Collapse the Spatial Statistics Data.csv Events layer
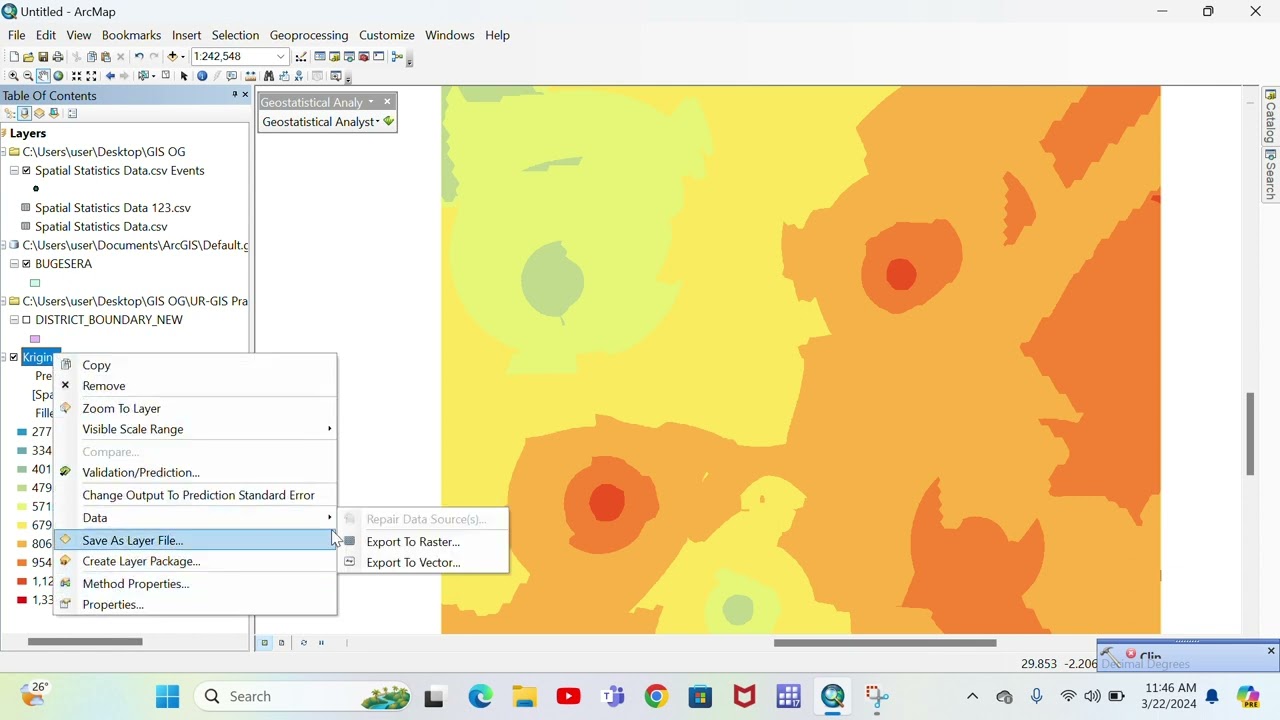Screen dimensions: 1280x720 [14, 171]
